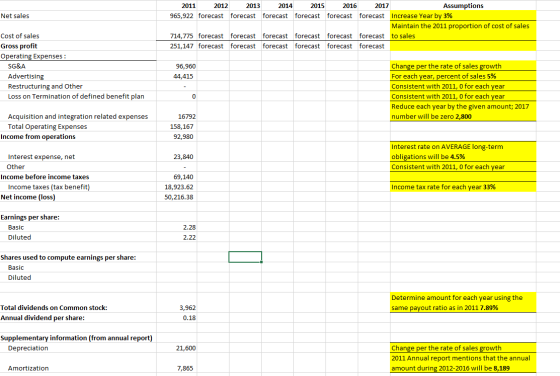
Task: Select total dividends value 3,962
Action: pos(188,307)
